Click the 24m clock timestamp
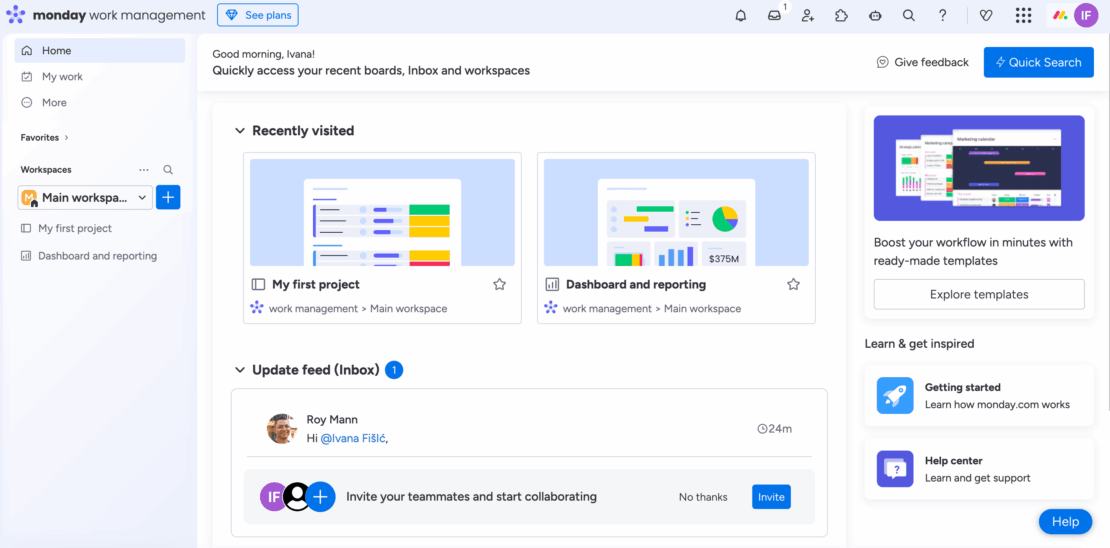1110x548 pixels. (x=774, y=428)
